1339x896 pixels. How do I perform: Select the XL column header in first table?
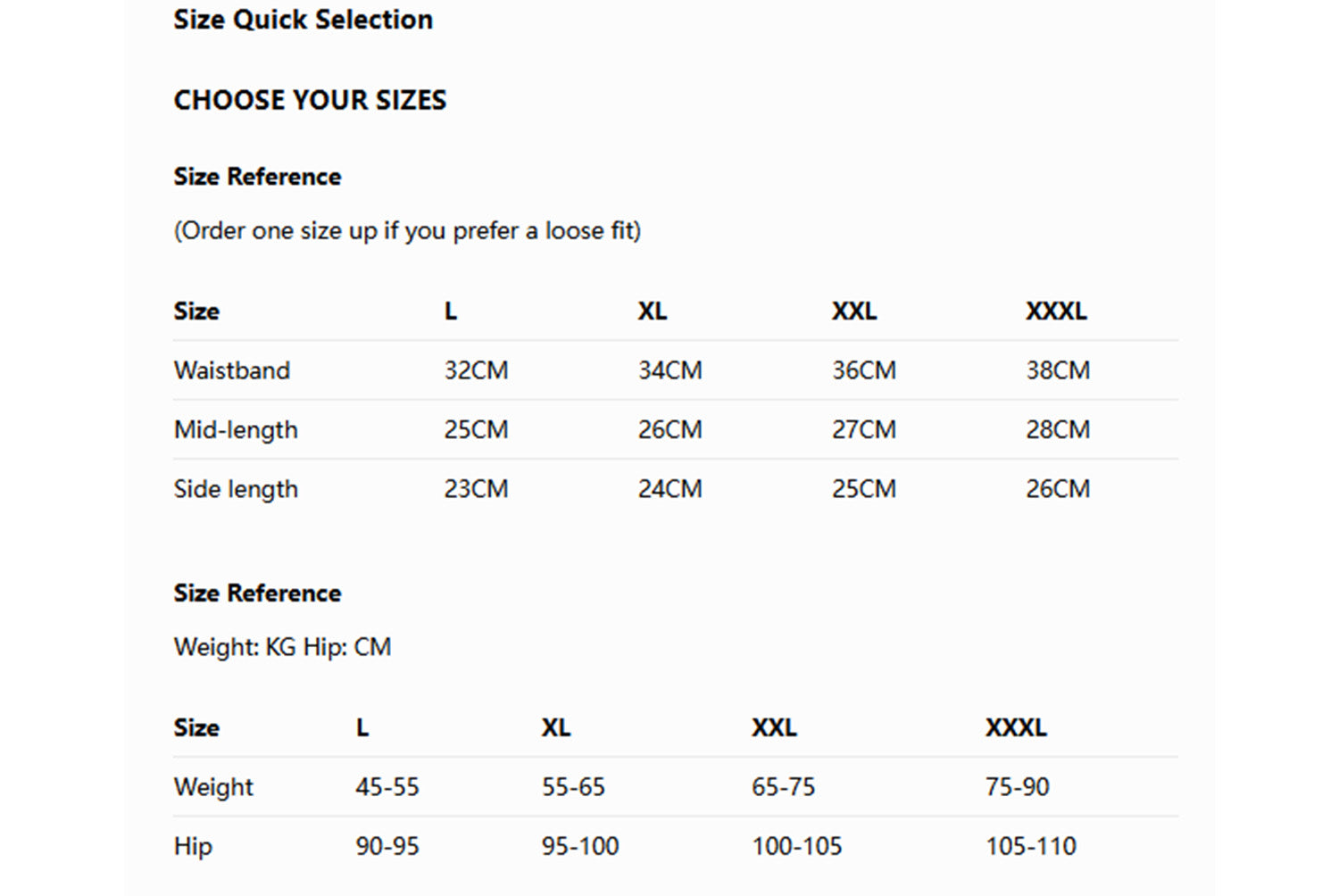tap(652, 311)
